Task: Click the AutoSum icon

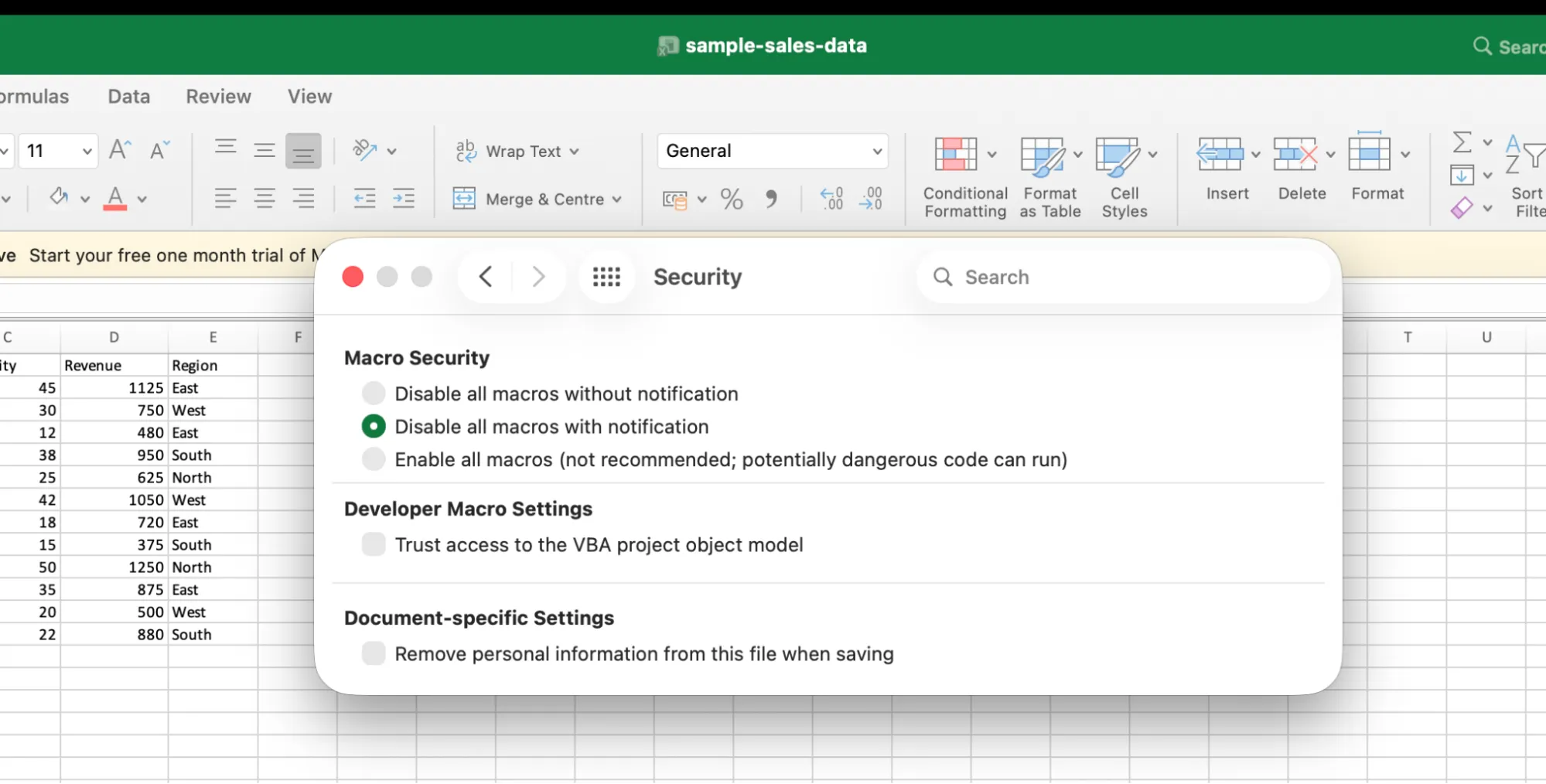Action: point(1461,142)
